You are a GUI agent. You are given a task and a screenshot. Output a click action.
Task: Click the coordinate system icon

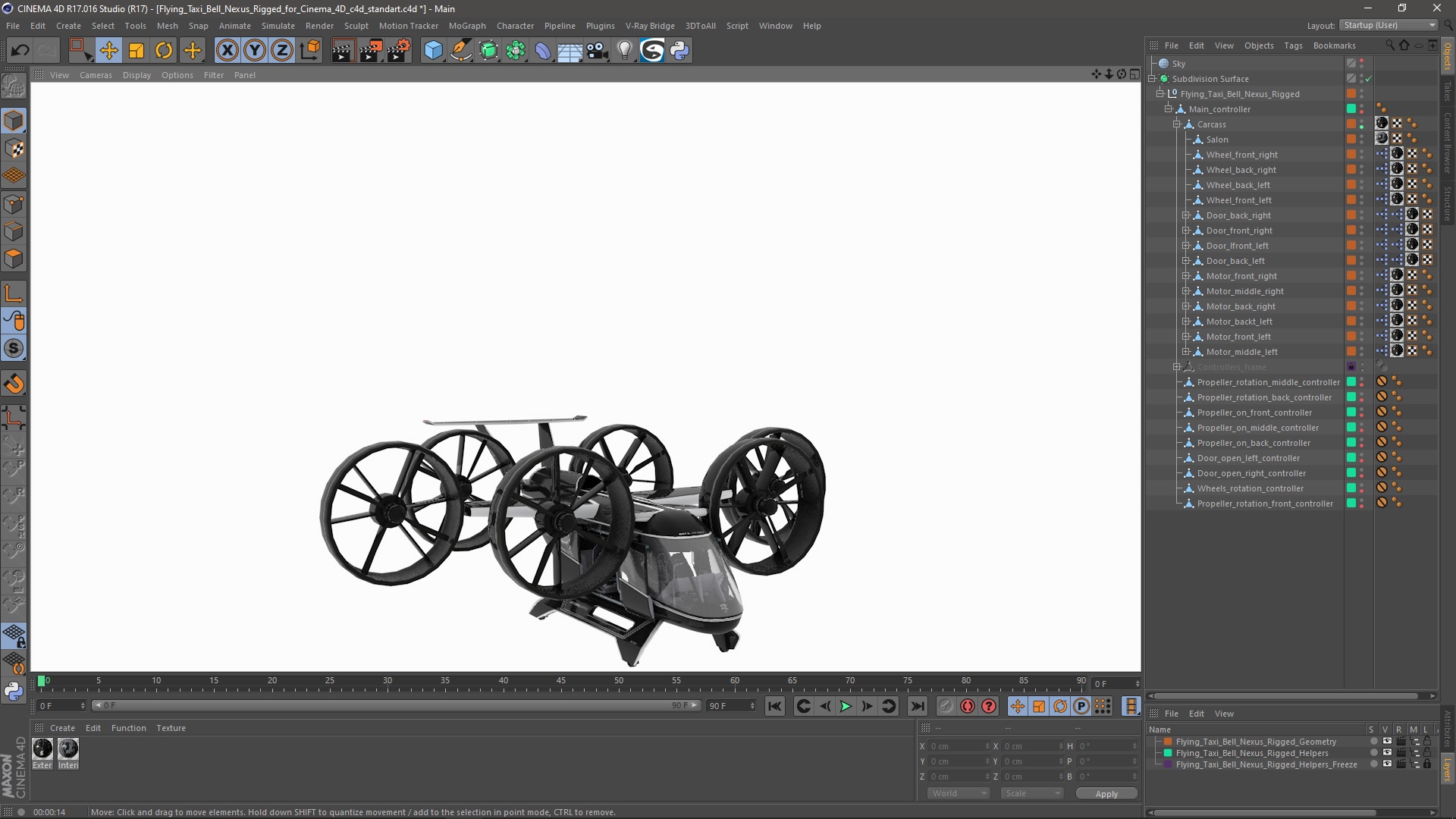[x=310, y=51]
